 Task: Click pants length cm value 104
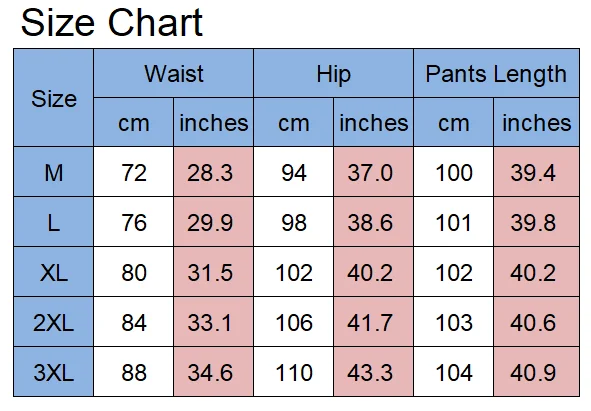(x=453, y=372)
